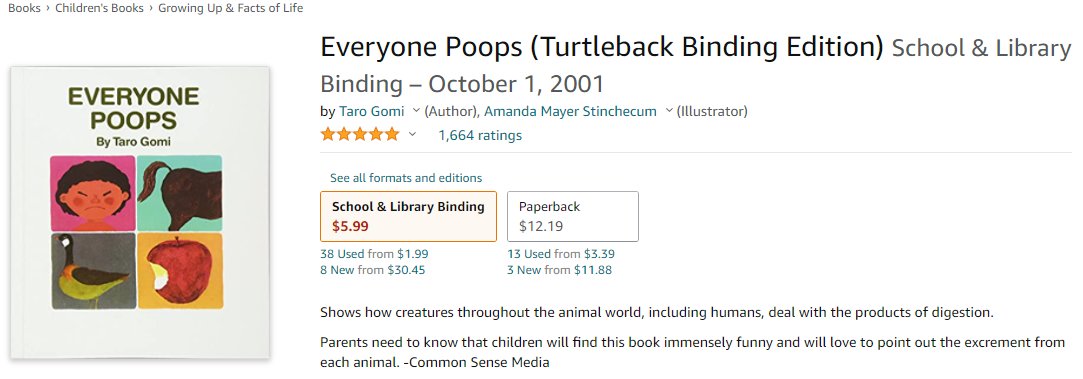Click the Everyone Poops product title

(x=602, y=47)
